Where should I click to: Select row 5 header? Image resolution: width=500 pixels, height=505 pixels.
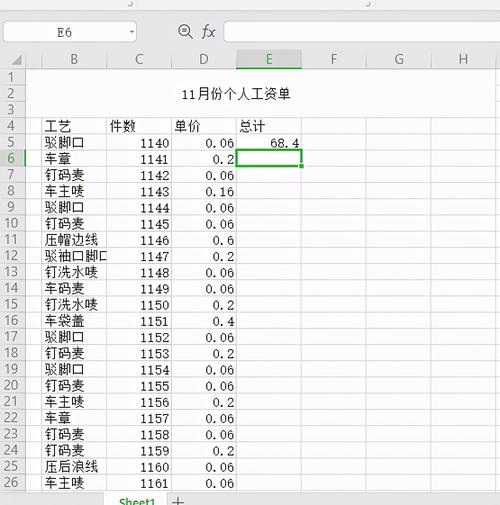tap(12, 142)
